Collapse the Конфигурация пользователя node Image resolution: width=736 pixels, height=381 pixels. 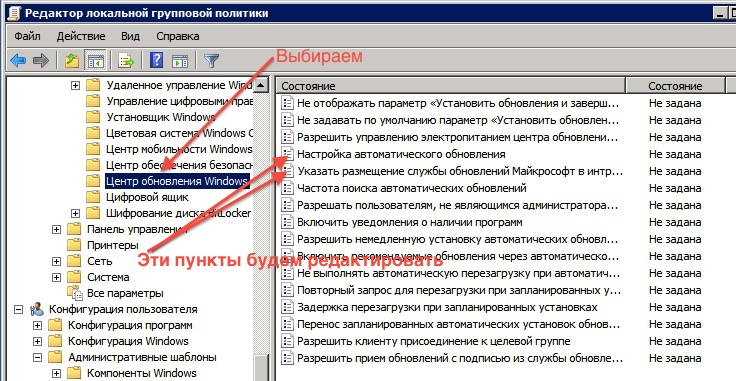tap(18, 310)
